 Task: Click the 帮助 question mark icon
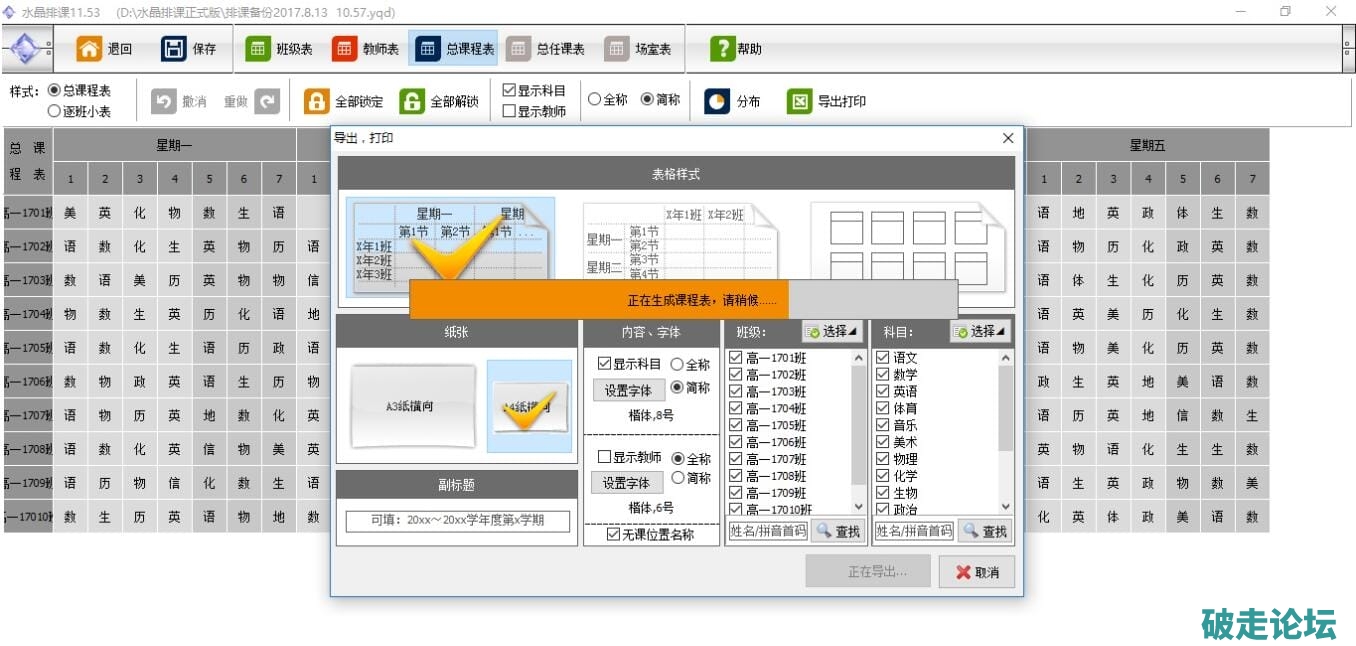722,49
